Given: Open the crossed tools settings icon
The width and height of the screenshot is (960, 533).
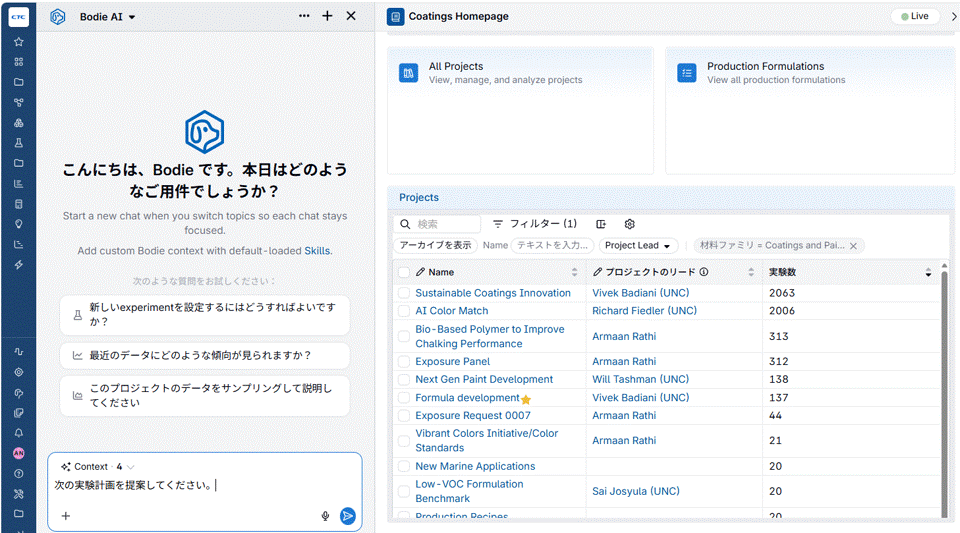Looking at the screenshot, I should pos(18,494).
